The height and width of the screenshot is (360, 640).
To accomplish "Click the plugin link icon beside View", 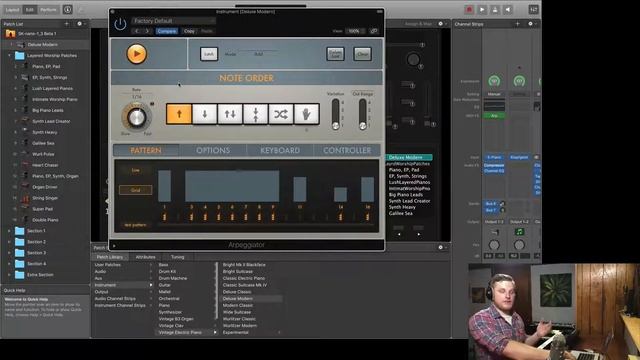I will coord(373,31).
